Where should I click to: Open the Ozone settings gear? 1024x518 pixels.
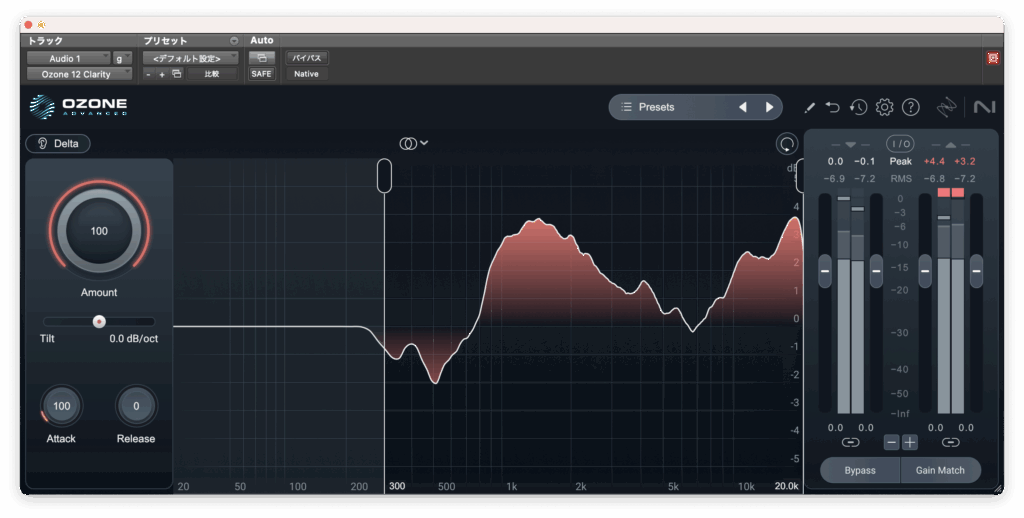[x=884, y=107]
